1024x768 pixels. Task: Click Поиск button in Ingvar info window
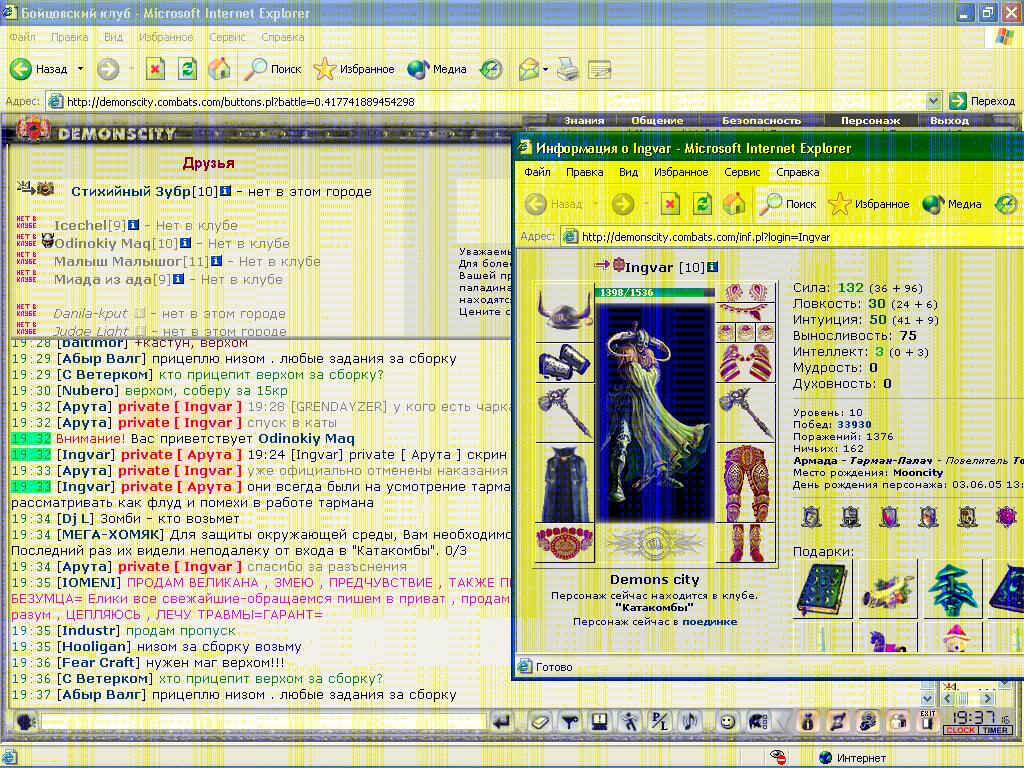(x=788, y=204)
